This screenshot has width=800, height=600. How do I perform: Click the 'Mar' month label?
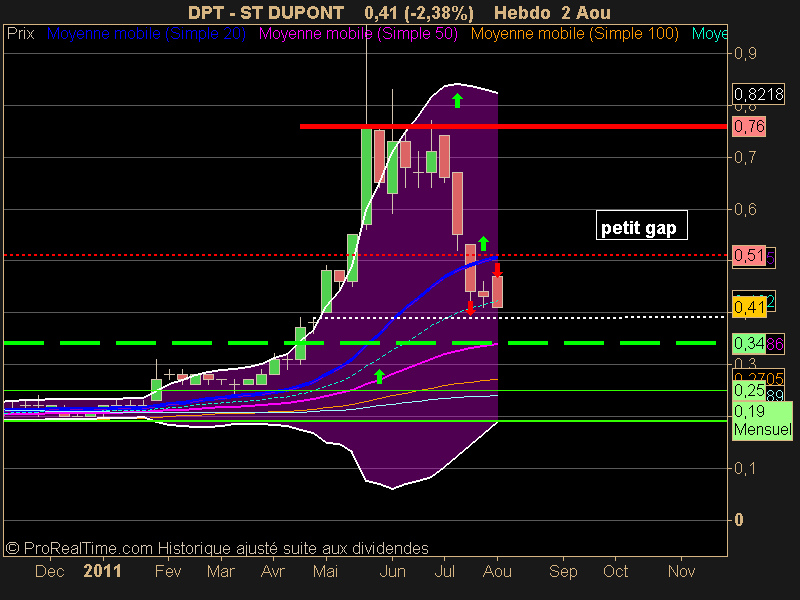coord(220,571)
